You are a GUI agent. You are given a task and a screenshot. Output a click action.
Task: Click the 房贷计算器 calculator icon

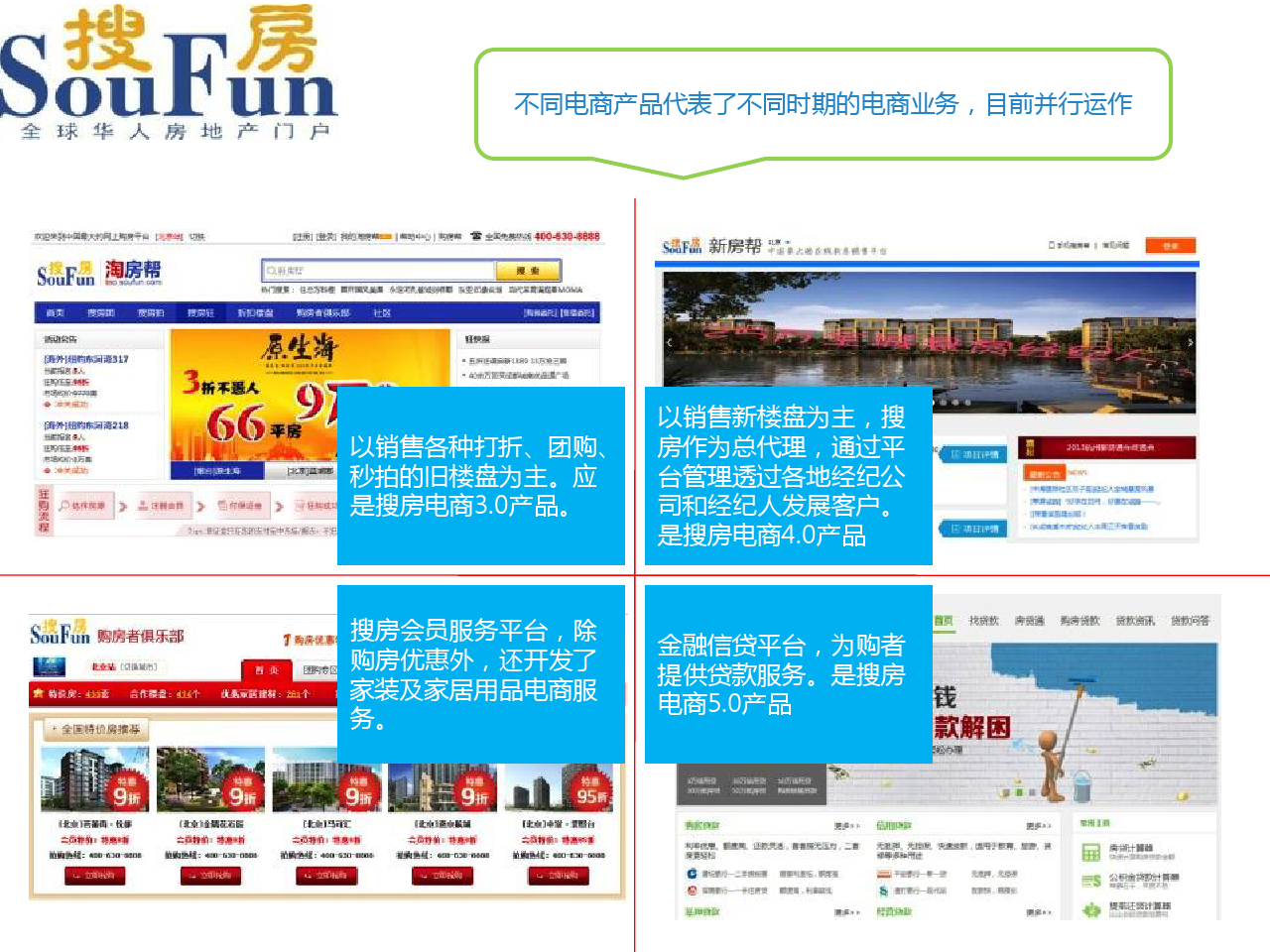click(x=1091, y=852)
